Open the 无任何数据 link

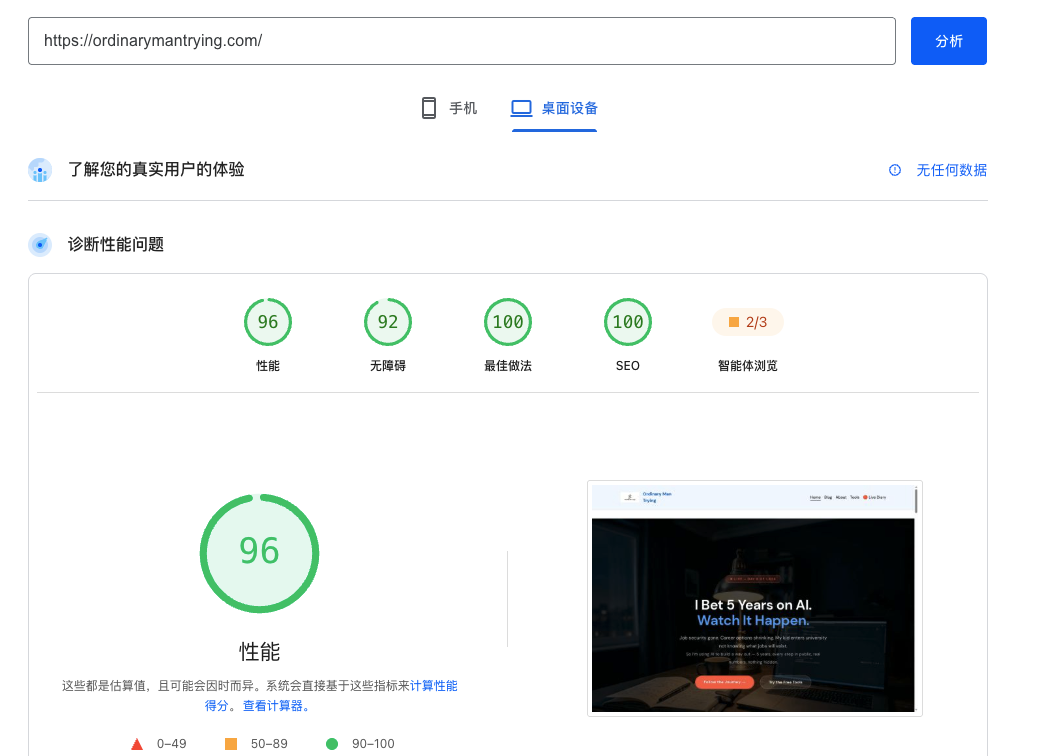pos(951,170)
